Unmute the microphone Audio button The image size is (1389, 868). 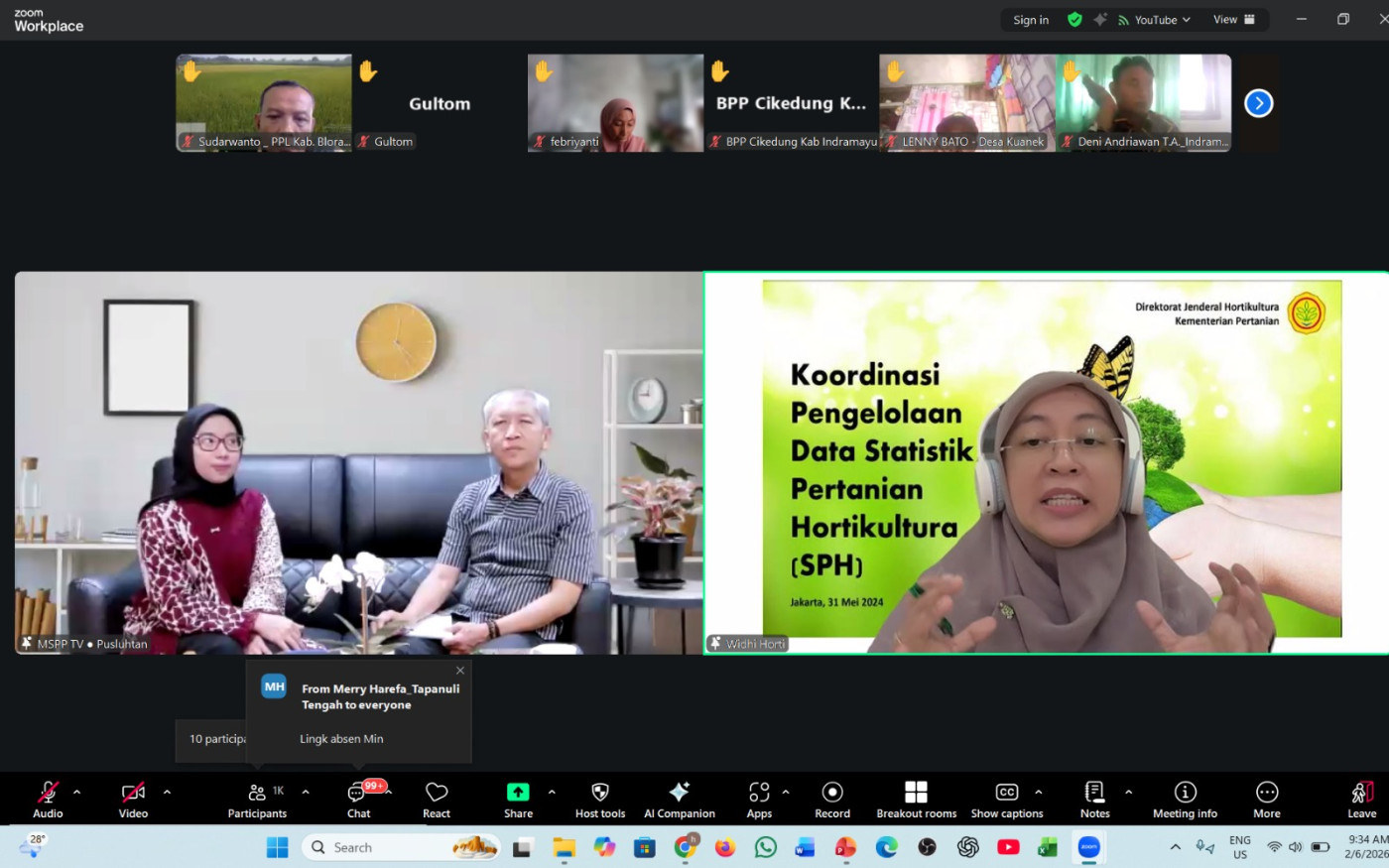(x=48, y=799)
